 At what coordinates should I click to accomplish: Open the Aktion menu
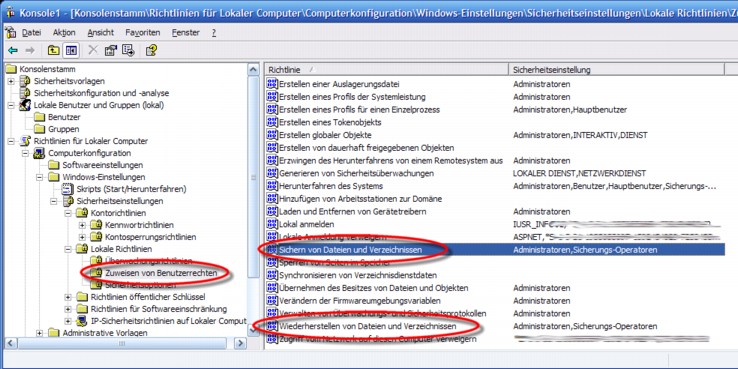(x=64, y=32)
